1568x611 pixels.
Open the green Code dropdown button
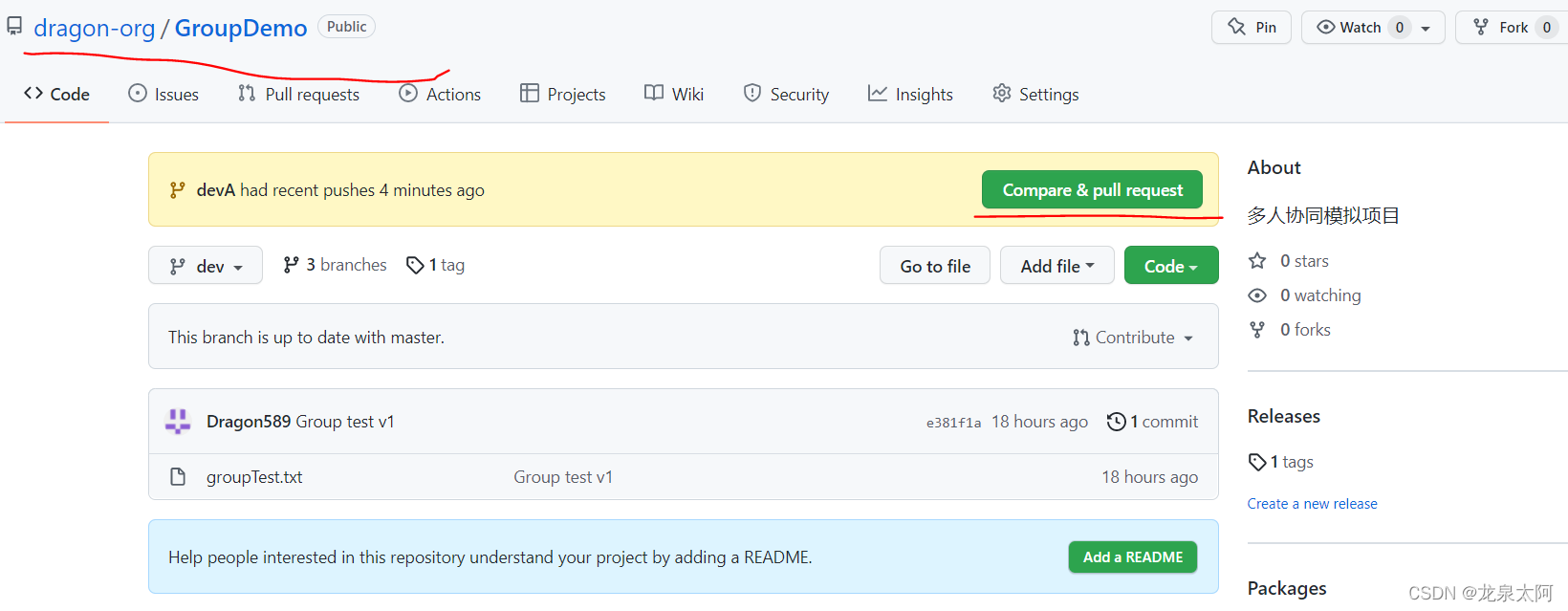click(1171, 266)
